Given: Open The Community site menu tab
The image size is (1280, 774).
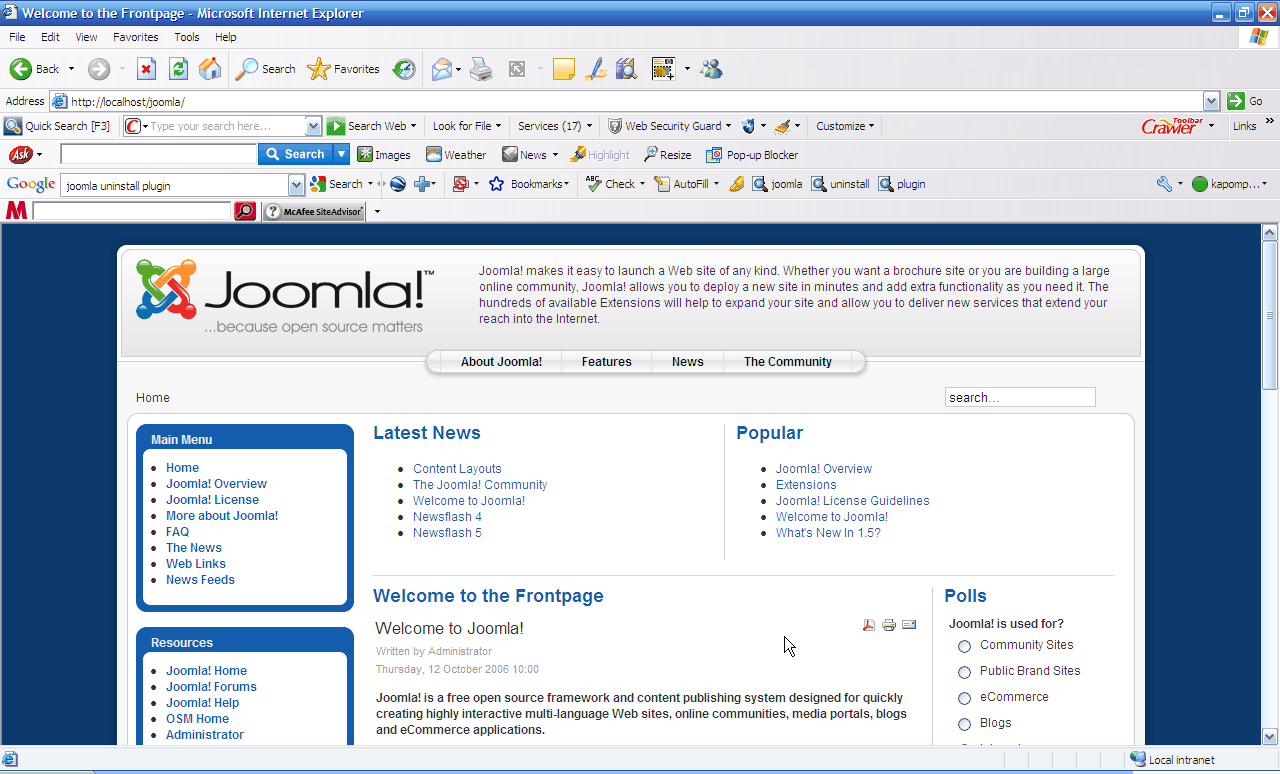Looking at the screenshot, I should (x=787, y=362).
